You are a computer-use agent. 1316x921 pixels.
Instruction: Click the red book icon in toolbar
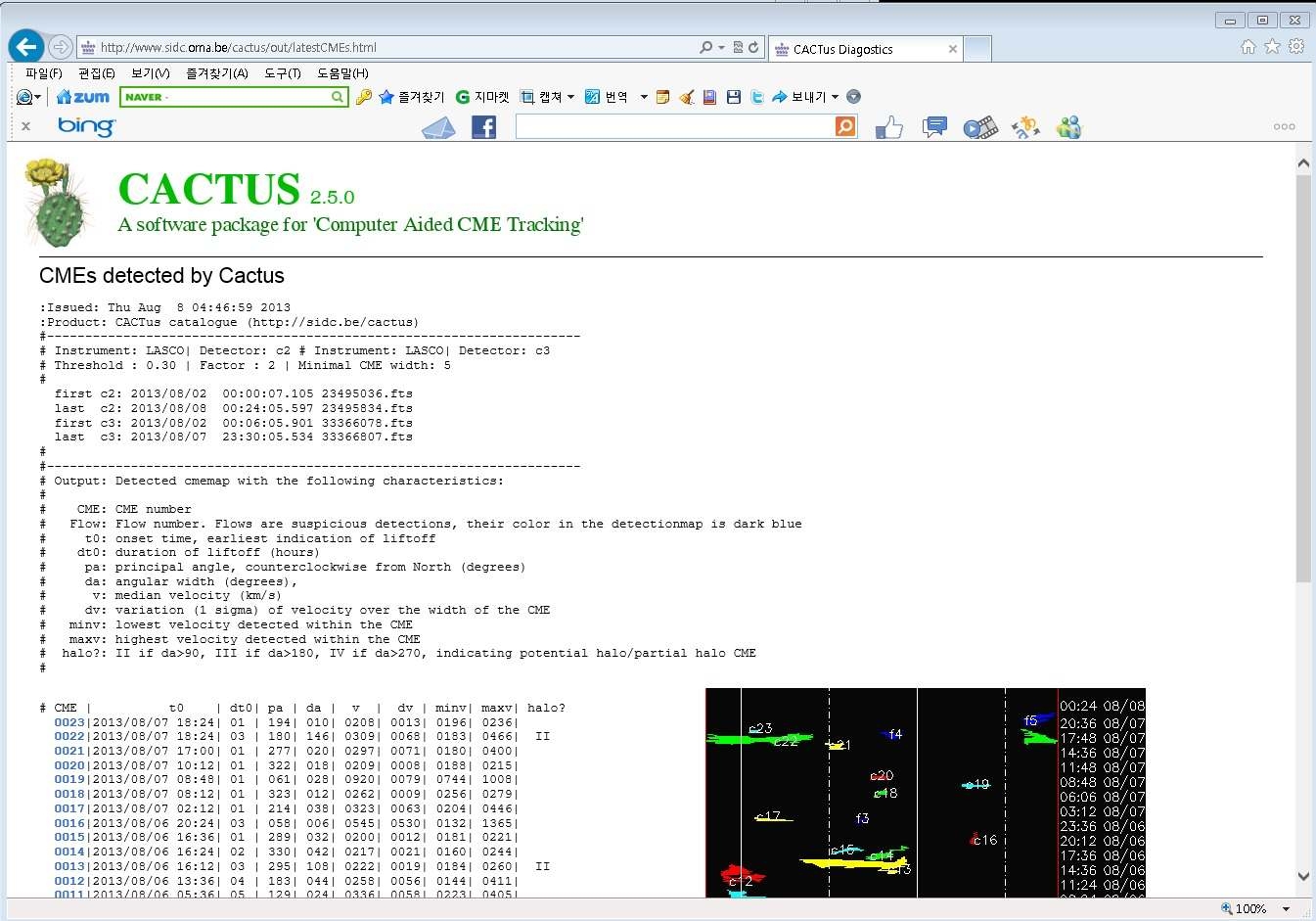coord(710,97)
